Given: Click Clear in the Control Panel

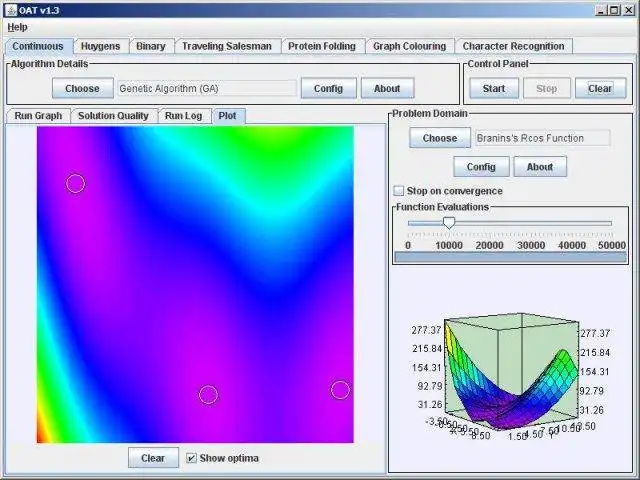Looking at the screenshot, I should (x=600, y=88).
